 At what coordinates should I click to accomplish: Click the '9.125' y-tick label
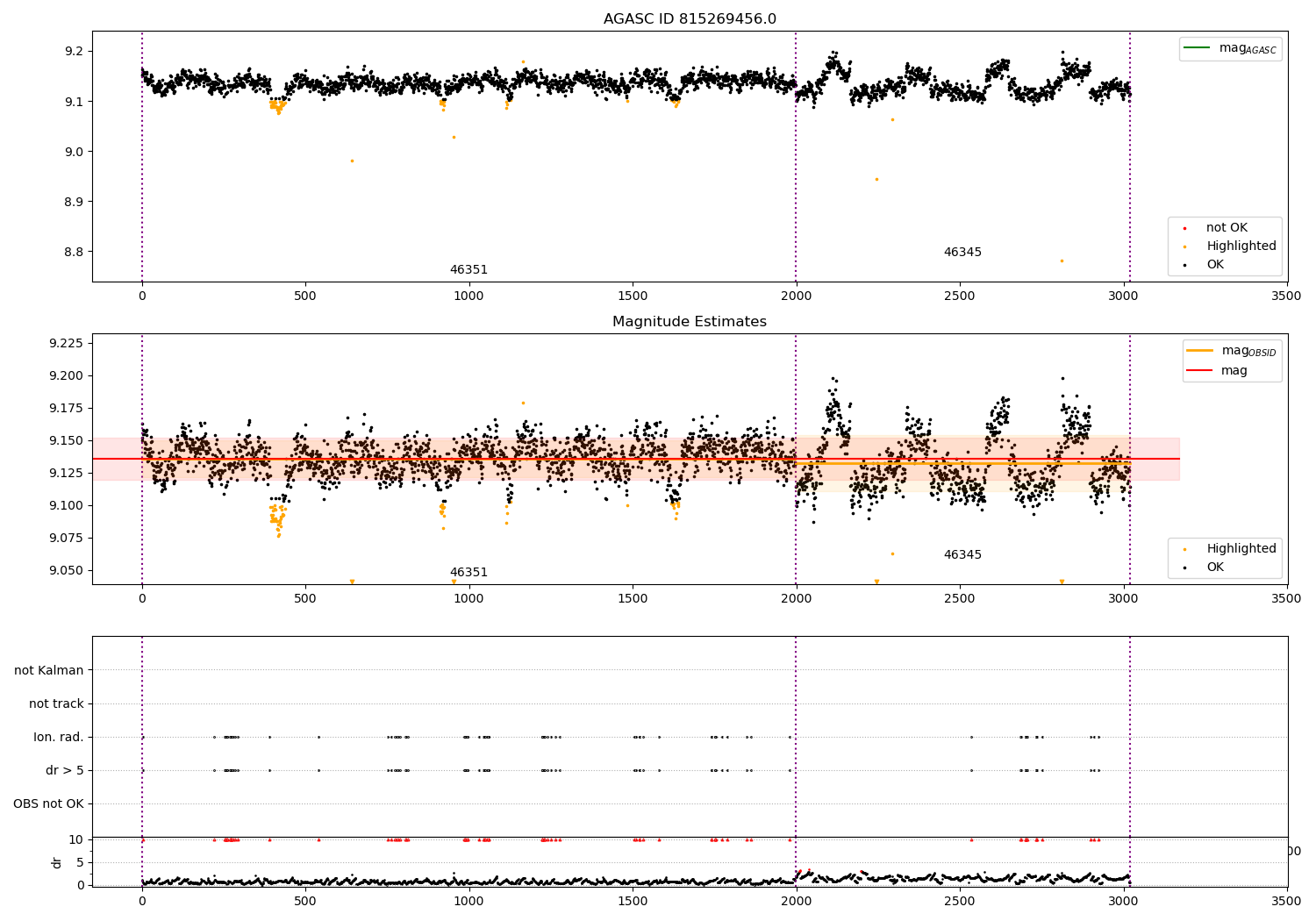coord(67,473)
